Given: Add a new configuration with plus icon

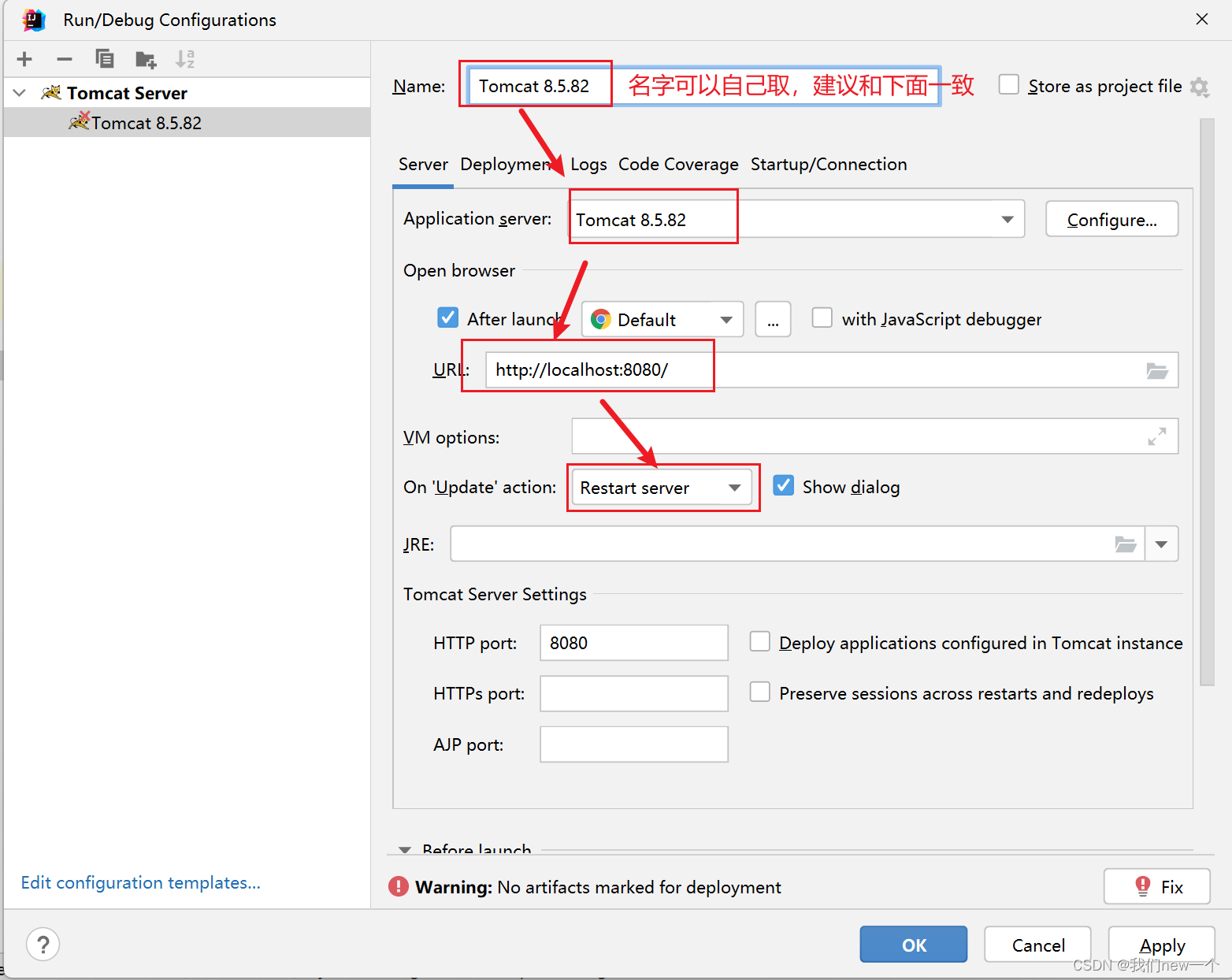Looking at the screenshot, I should pos(24,59).
